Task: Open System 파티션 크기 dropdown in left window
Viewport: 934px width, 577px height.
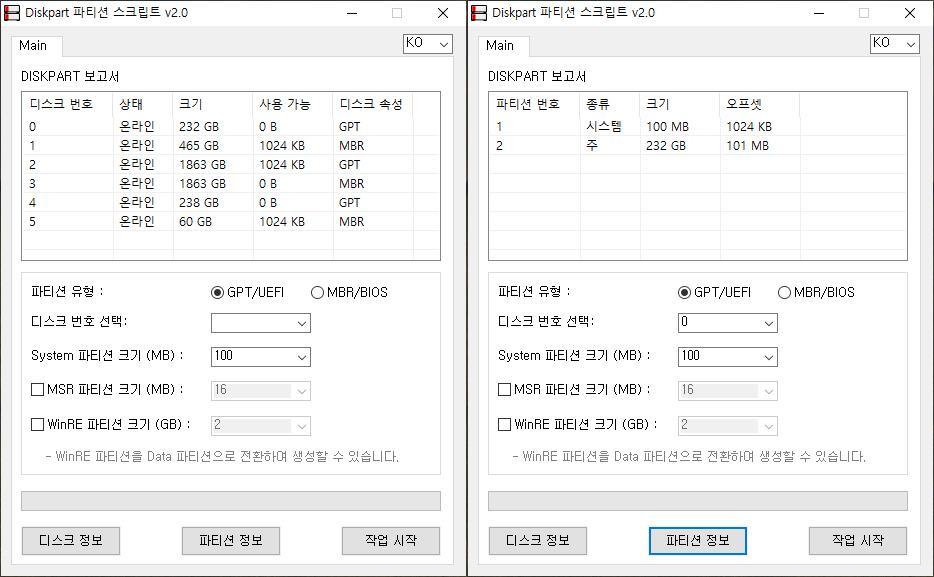Action: (x=261, y=357)
